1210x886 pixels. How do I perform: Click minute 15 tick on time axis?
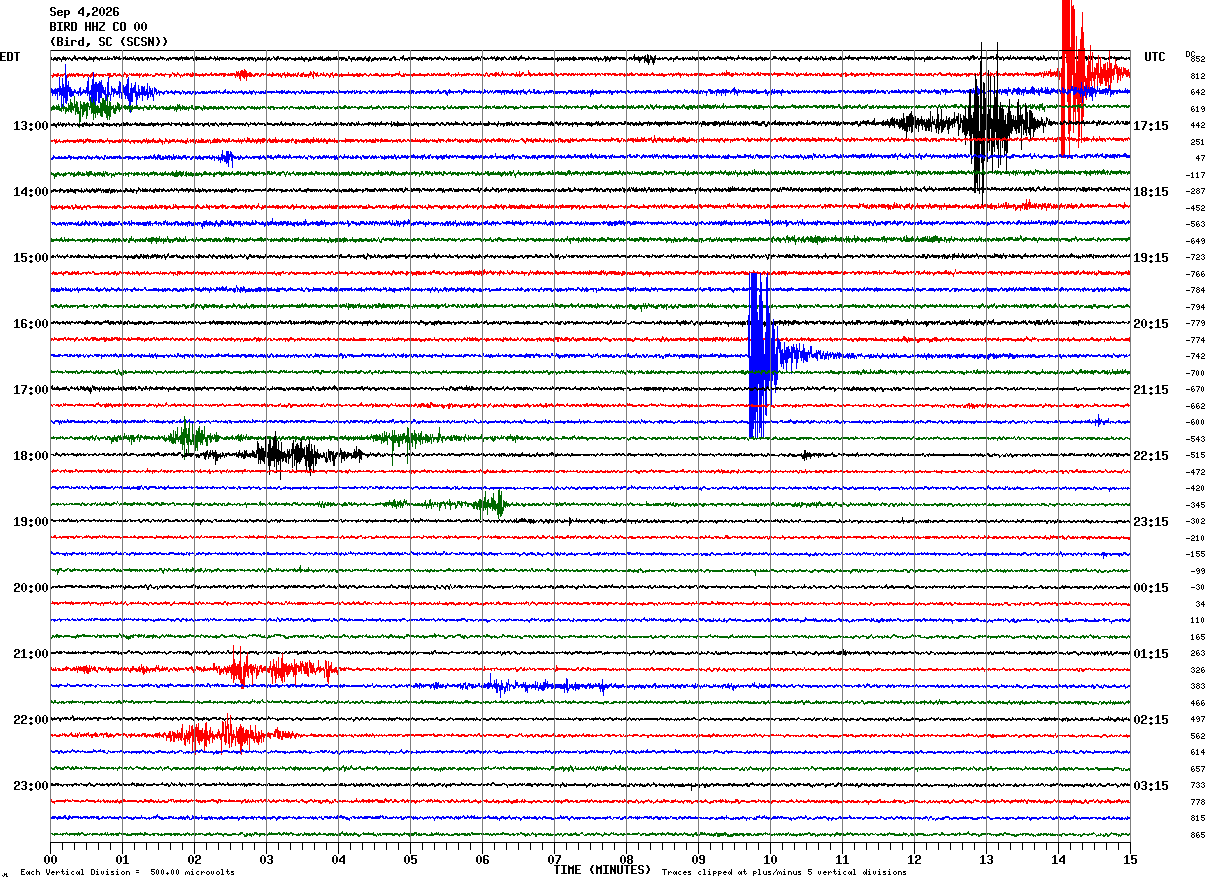coord(1130,859)
